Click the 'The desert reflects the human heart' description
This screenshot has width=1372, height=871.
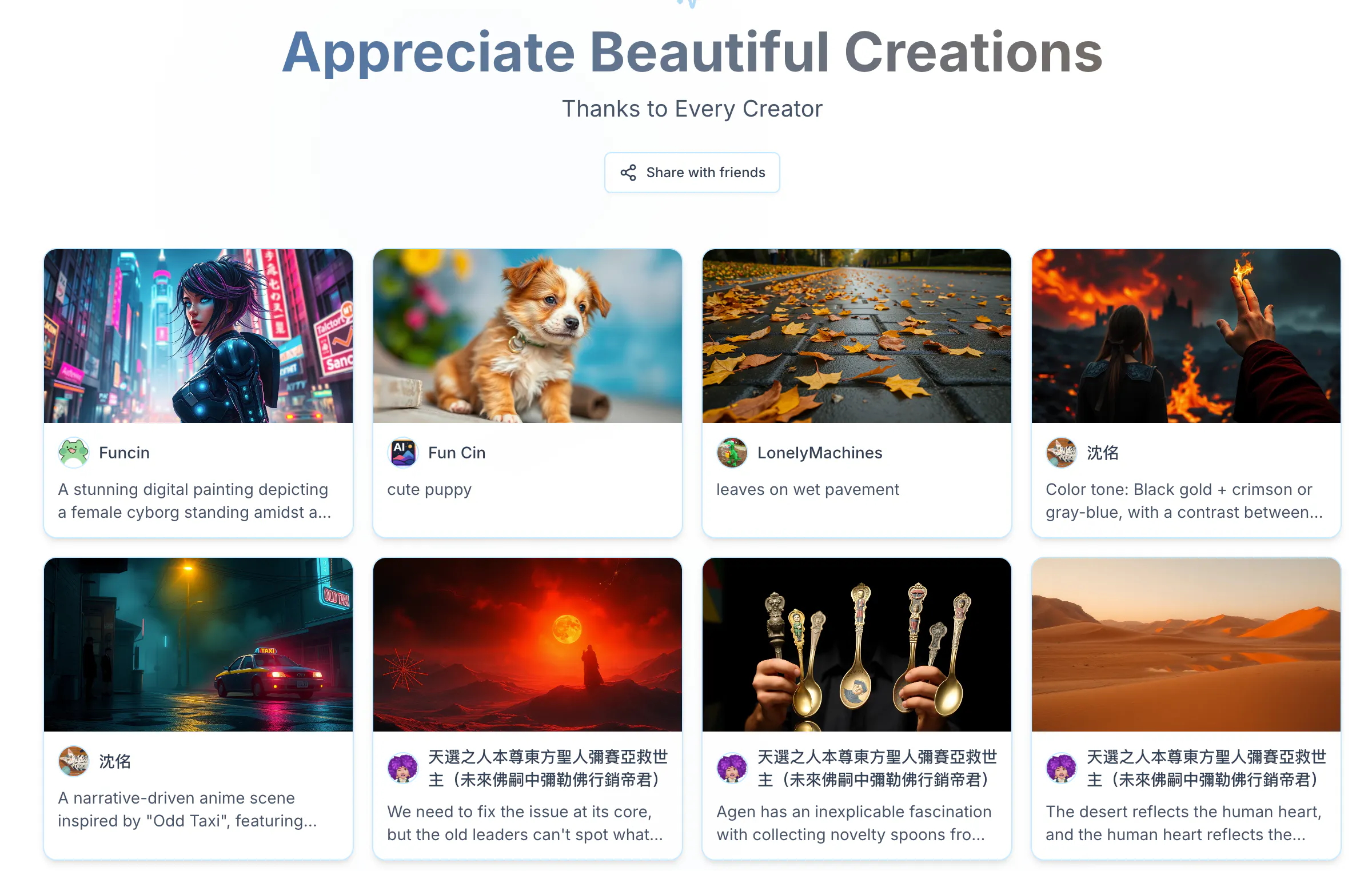tap(1184, 823)
